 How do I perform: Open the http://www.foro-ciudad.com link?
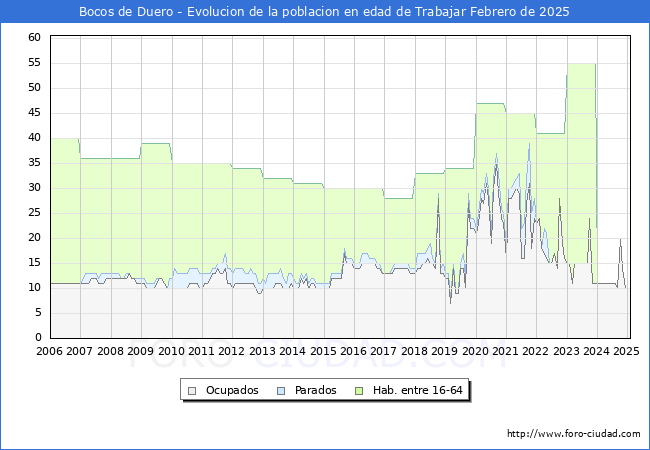[x=574, y=434]
